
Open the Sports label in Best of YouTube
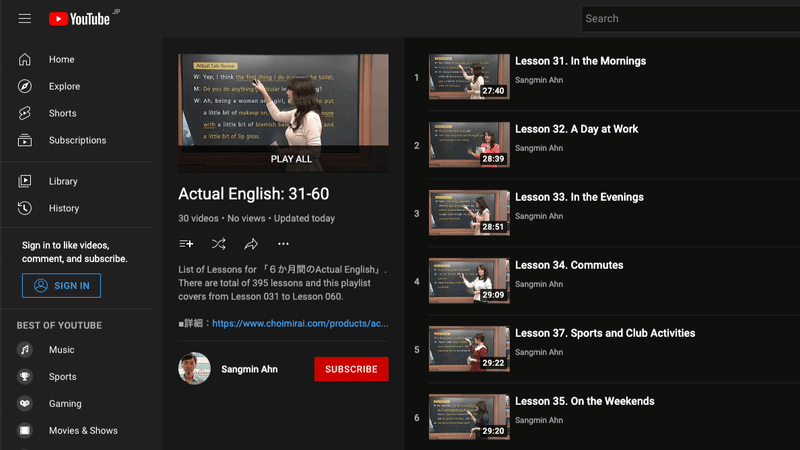click(63, 377)
